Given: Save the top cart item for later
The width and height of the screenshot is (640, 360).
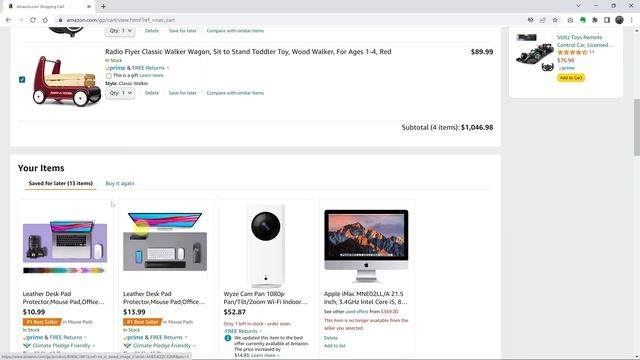Looking at the screenshot, I should tap(182, 31).
